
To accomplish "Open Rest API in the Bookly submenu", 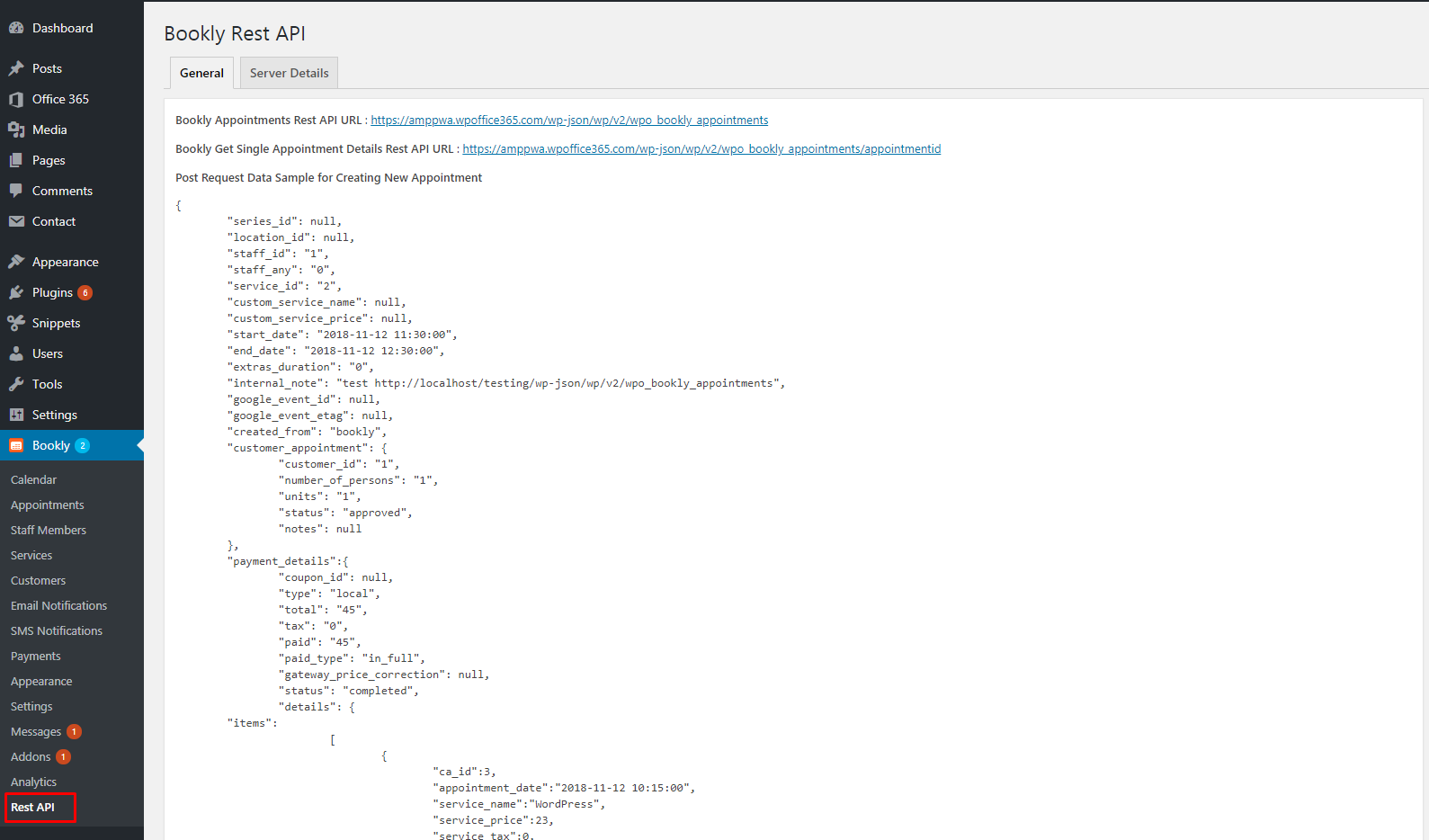I will click(32, 808).
